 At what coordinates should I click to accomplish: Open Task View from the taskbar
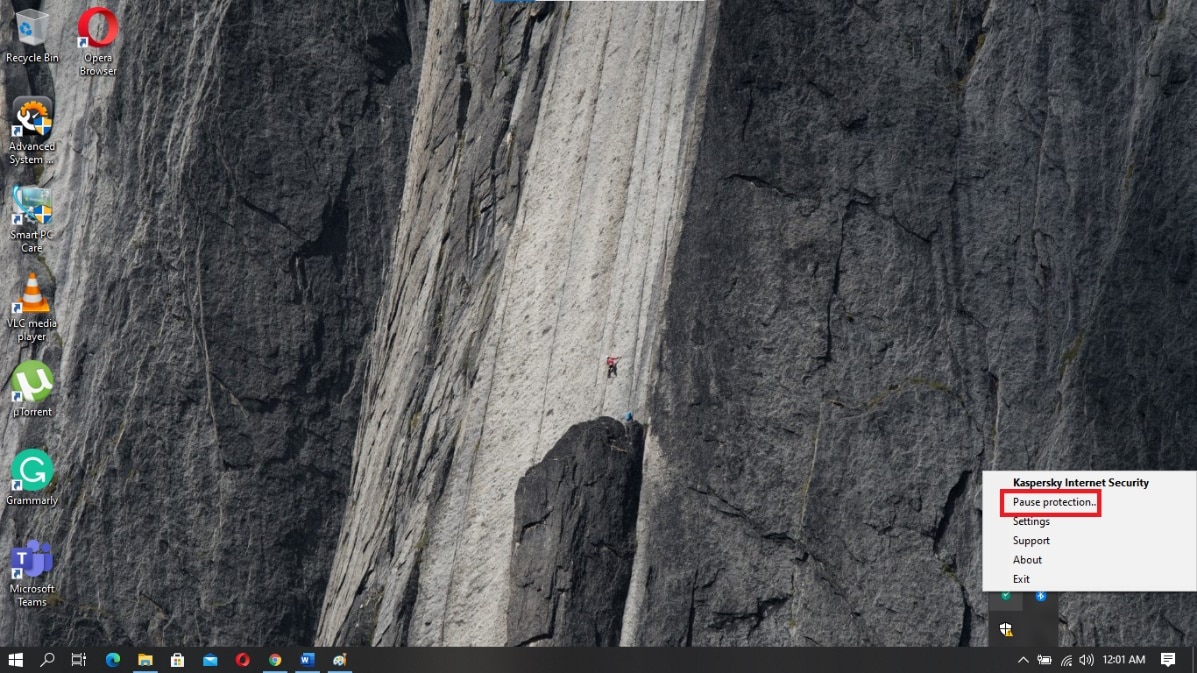(79, 660)
